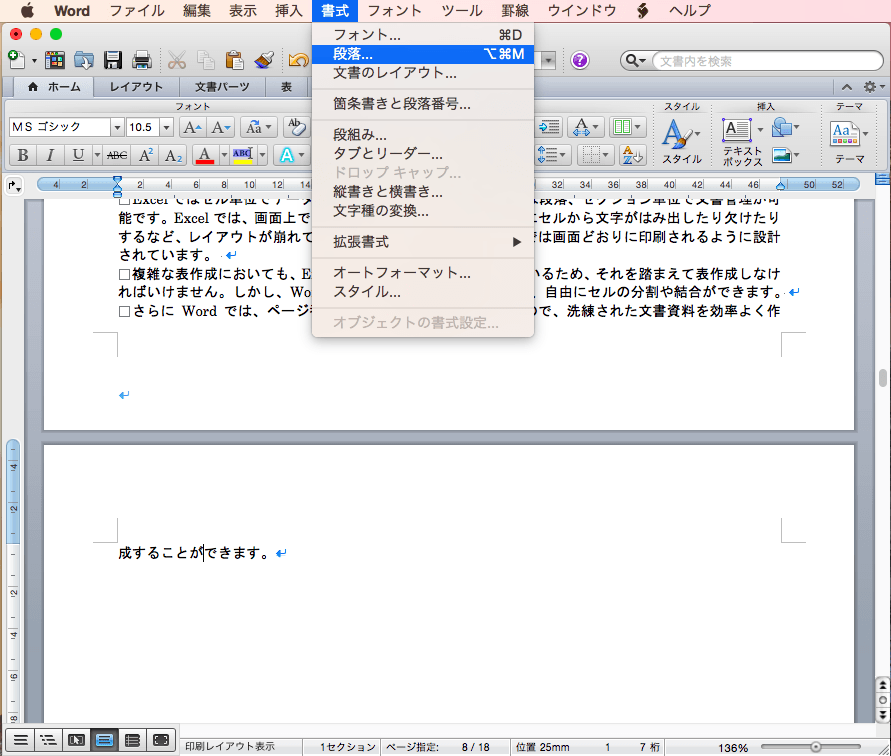This screenshot has width=891, height=756.
Task: Switch to Full Screen view button
Action: coord(161,740)
